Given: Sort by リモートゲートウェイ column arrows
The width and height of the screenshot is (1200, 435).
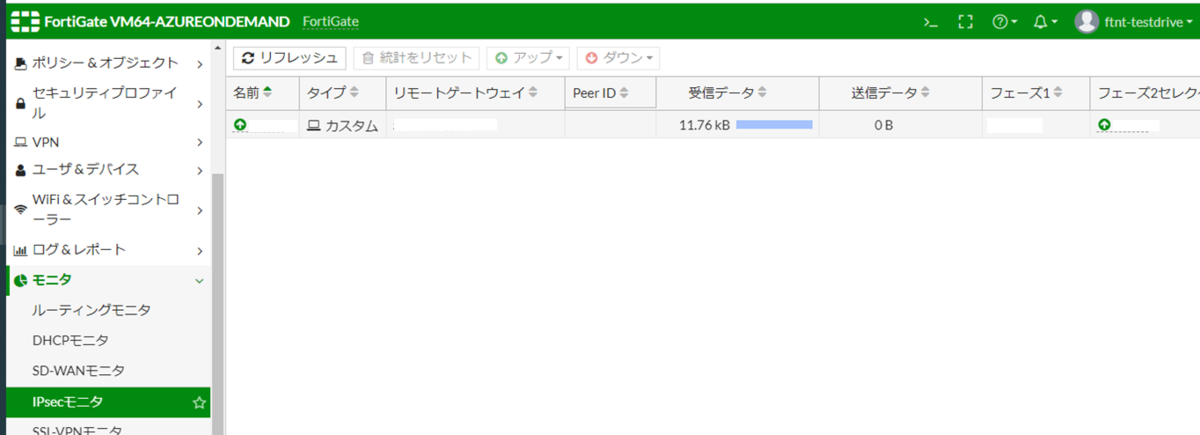Looking at the screenshot, I should [533, 93].
